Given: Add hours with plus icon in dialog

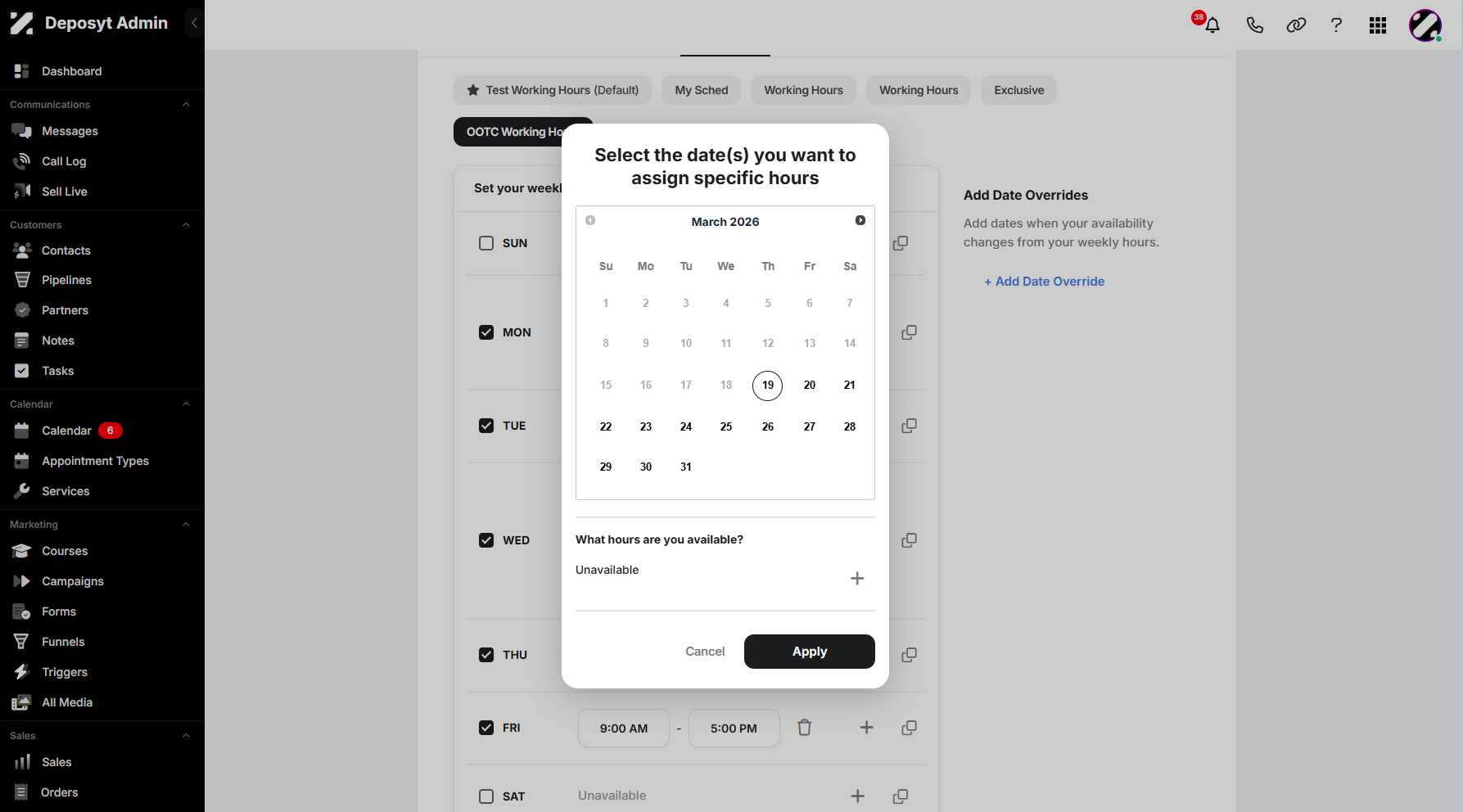Looking at the screenshot, I should pyautogui.click(x=857, y=579).
